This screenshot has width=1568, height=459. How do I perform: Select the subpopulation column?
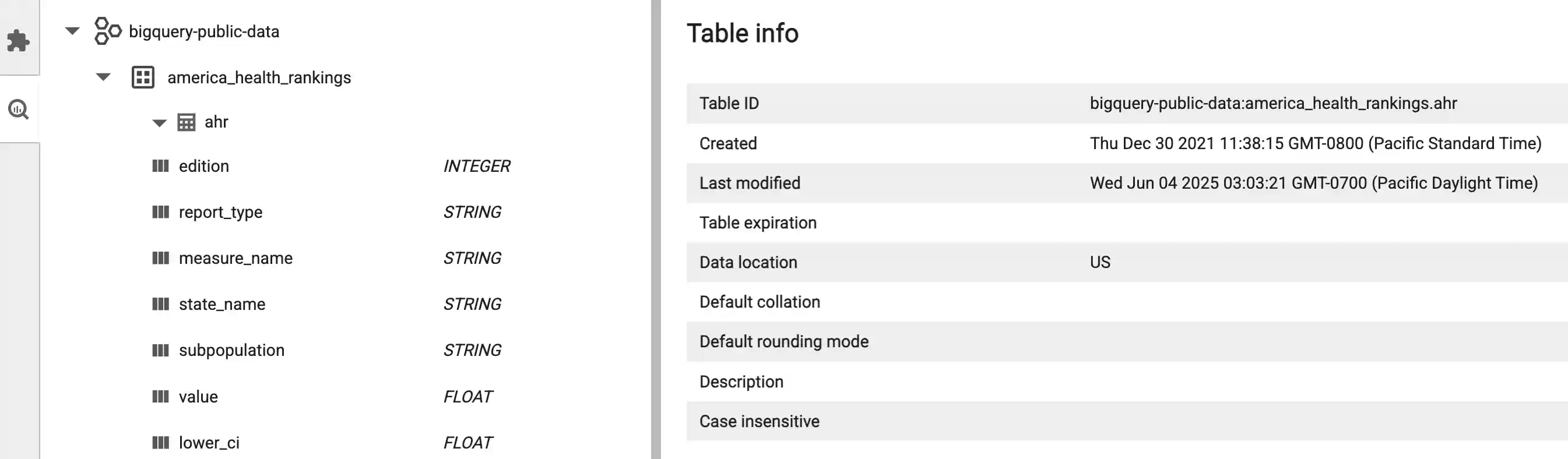click(231, 350)
